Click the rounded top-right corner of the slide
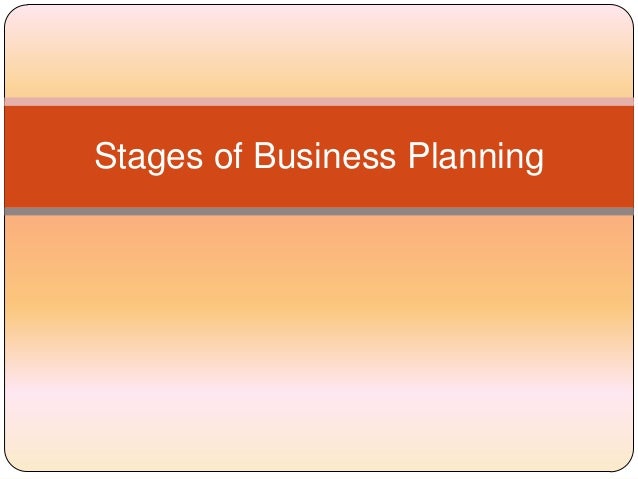The width and height of the screenshot is (638, 479). click(627, 12)
